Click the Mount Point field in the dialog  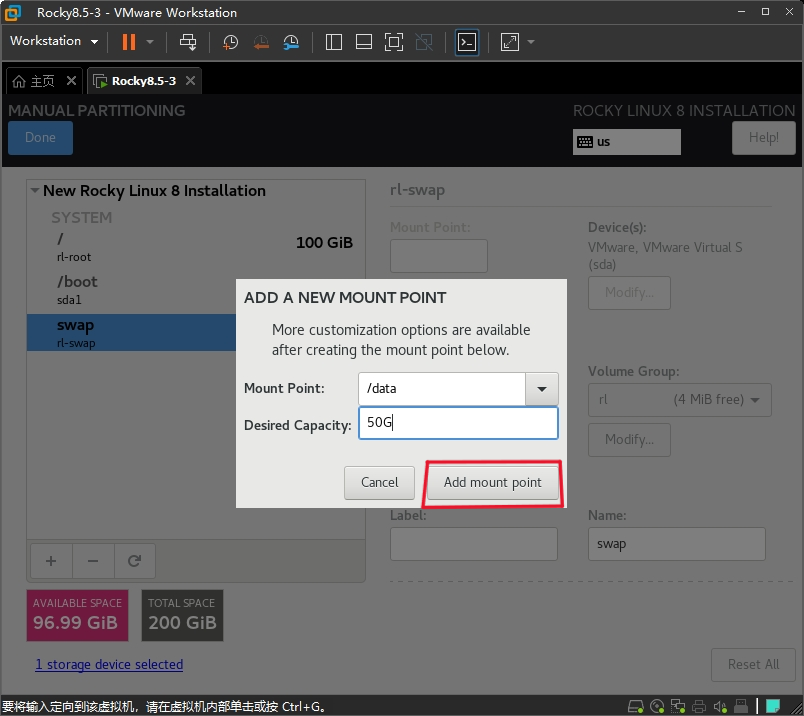coord(441,389)
